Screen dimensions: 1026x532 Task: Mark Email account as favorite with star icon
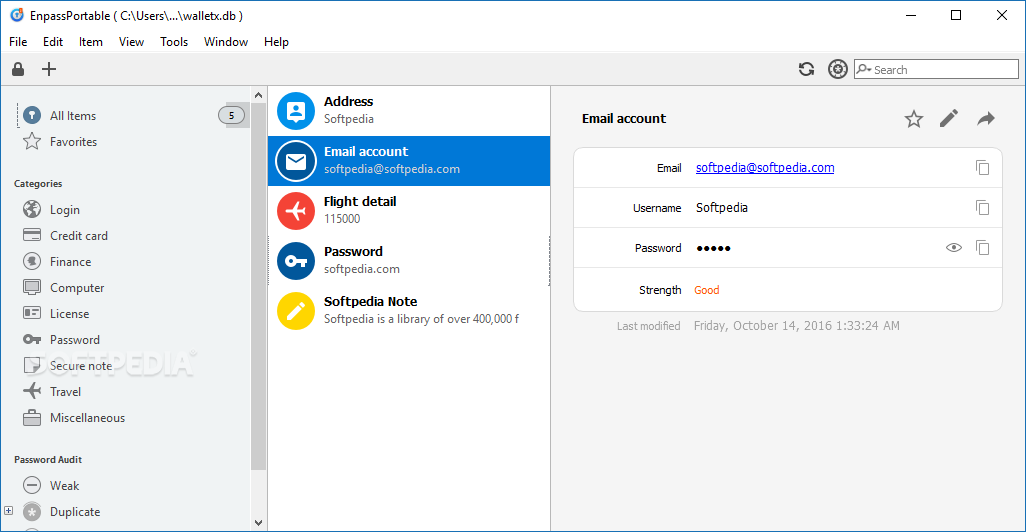pyautogui.click(x=913, y=118)
